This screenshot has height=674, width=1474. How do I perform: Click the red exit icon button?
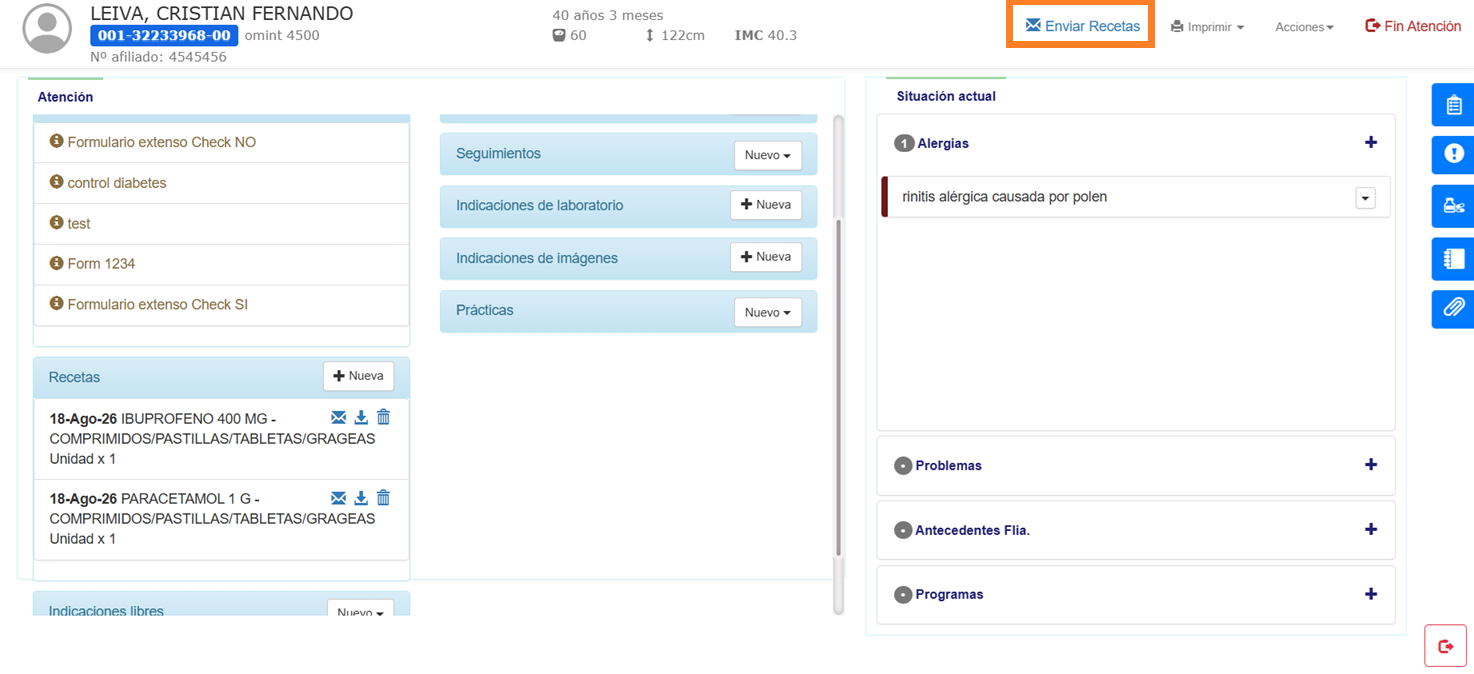click(x=1445, y=646)
